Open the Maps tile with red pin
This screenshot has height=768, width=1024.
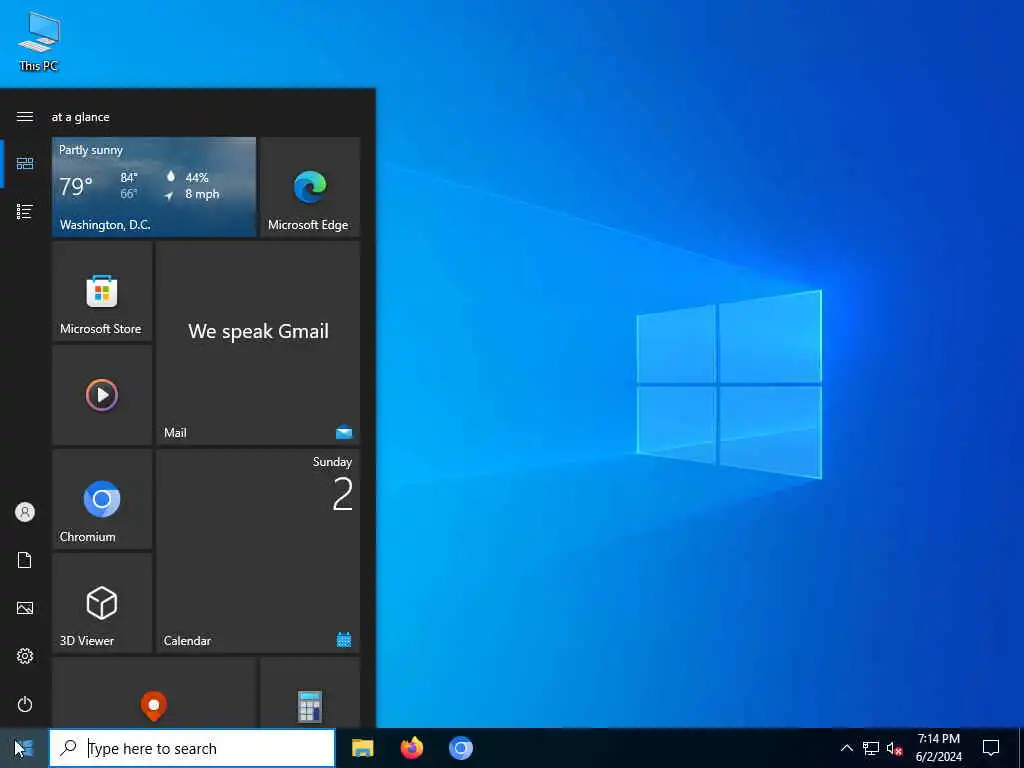154,692
